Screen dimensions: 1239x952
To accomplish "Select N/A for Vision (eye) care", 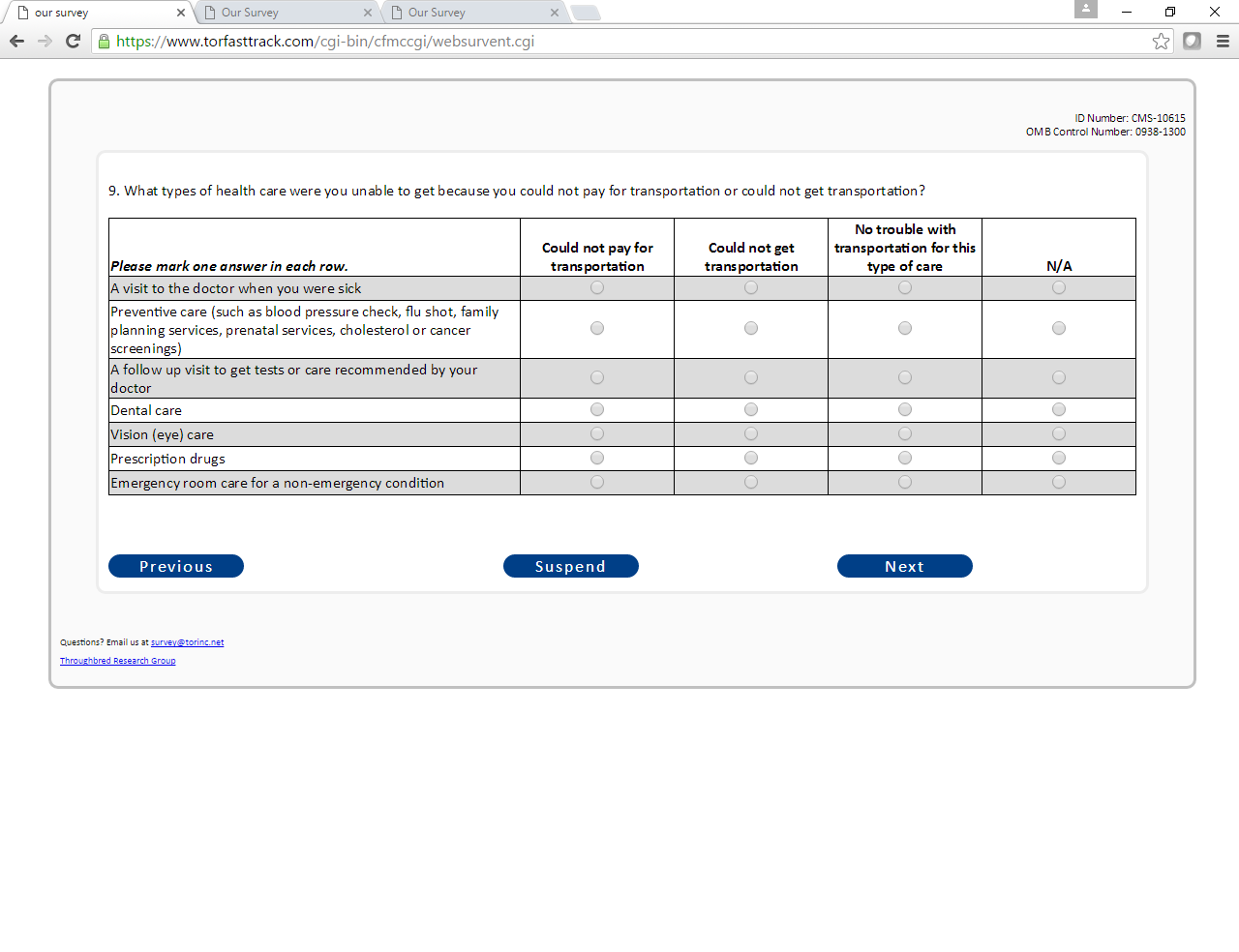I will tap(1059, 433).
